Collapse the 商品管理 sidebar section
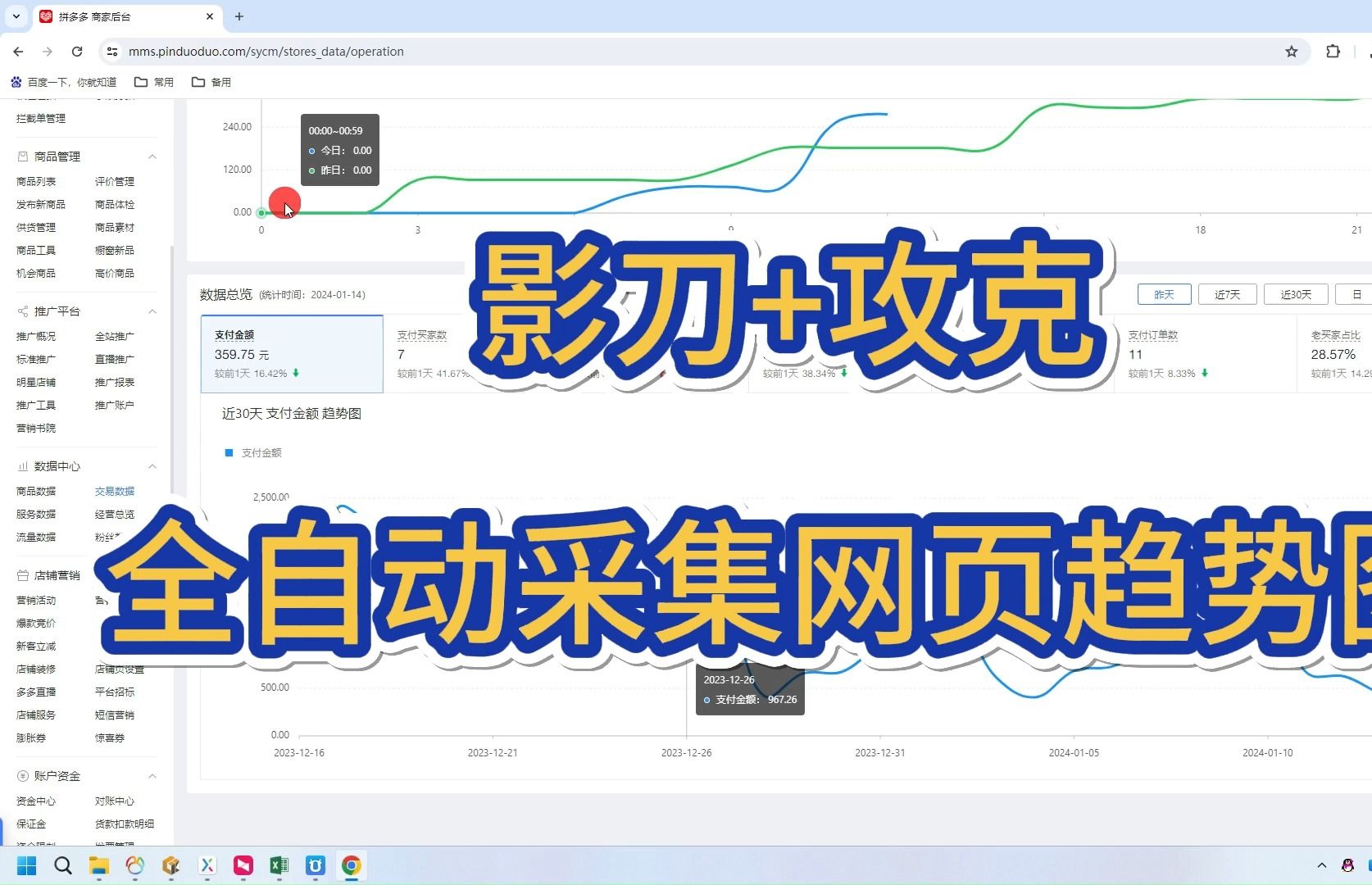 [152, 157]
